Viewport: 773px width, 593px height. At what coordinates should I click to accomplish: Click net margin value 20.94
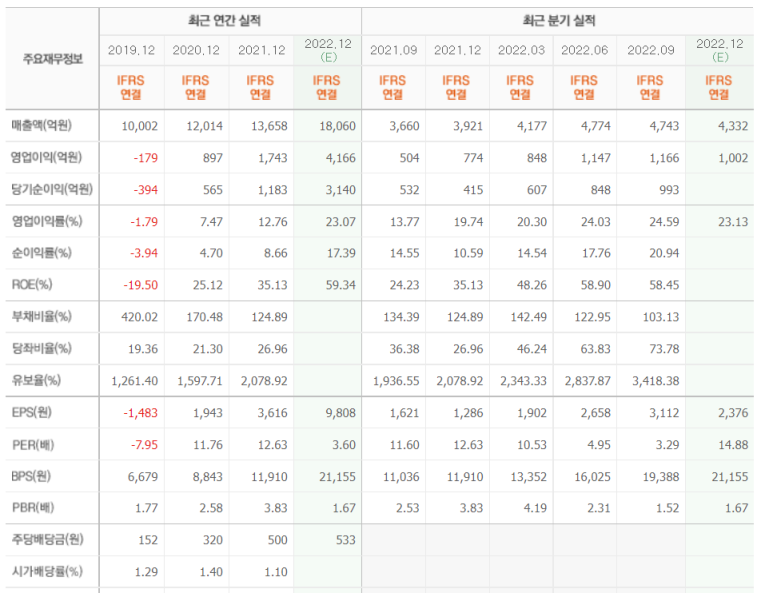664,253
